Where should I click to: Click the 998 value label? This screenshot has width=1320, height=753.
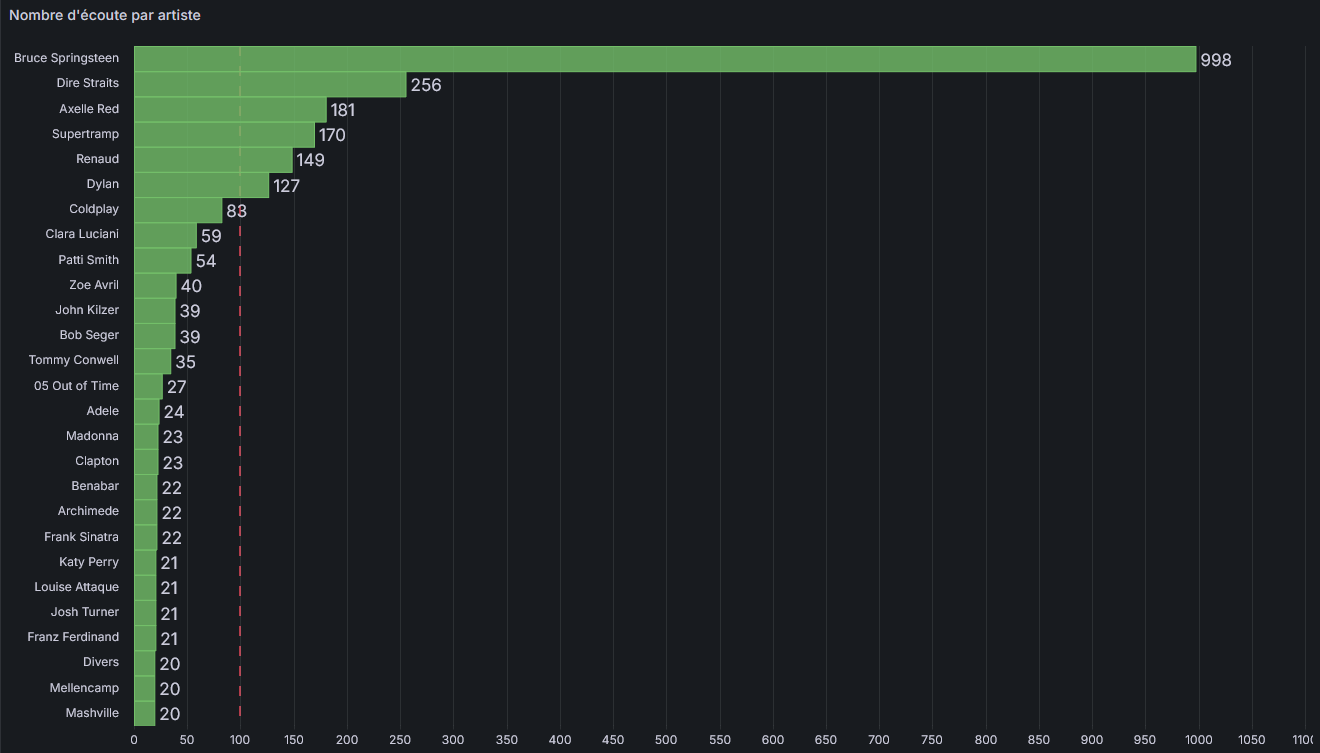[1216, 60]
